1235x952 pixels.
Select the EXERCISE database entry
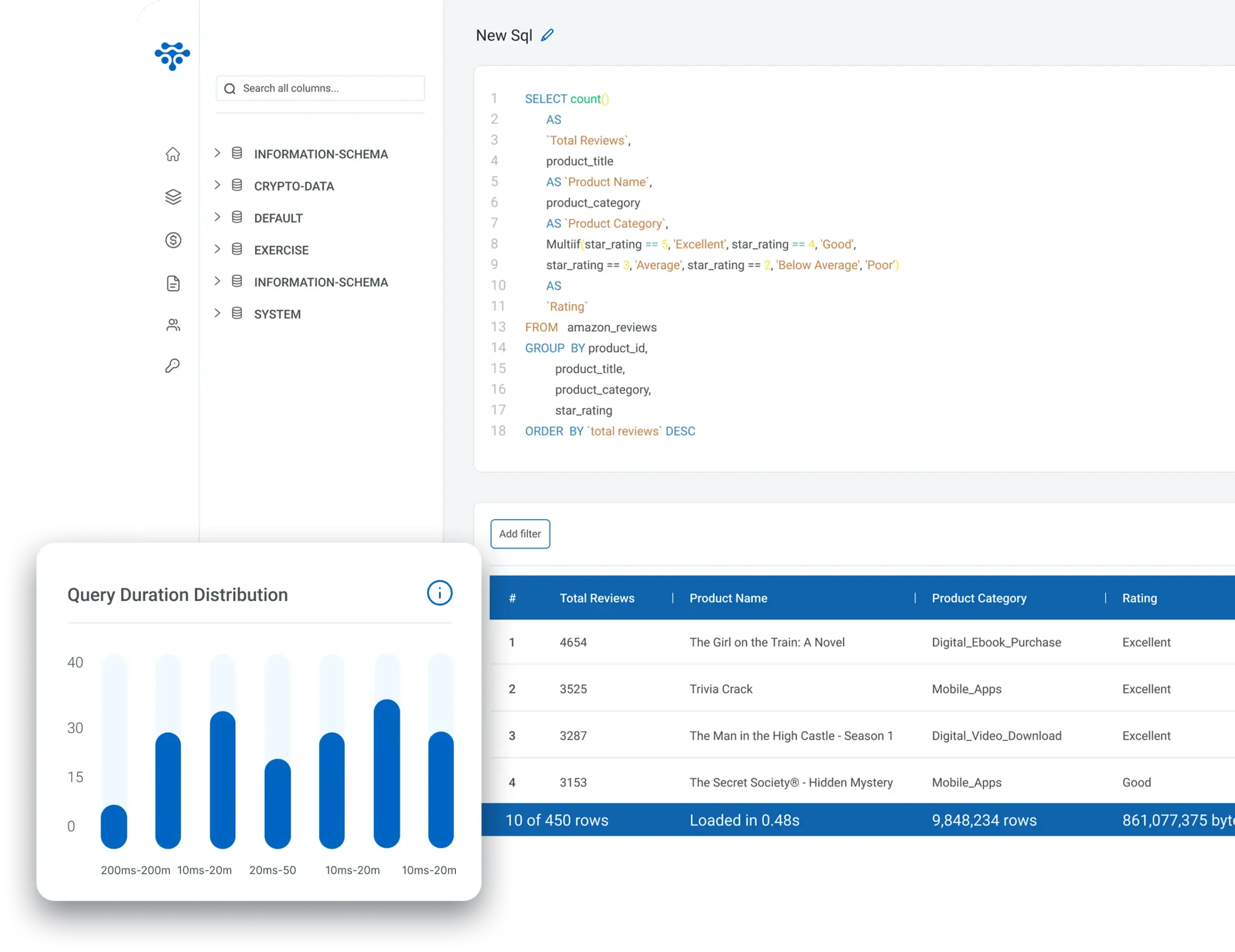281,250
